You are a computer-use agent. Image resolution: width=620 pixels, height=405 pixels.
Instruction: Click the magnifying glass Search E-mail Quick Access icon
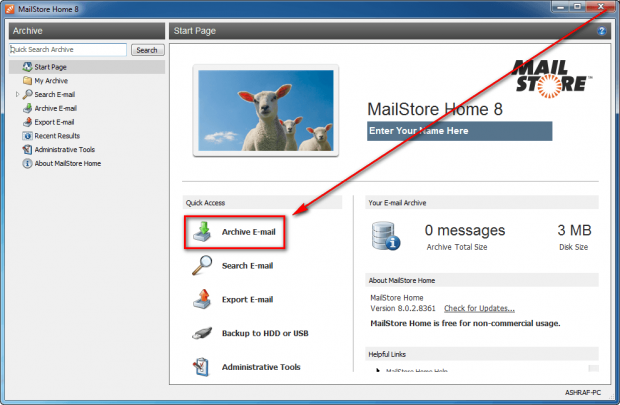[202, 265]
